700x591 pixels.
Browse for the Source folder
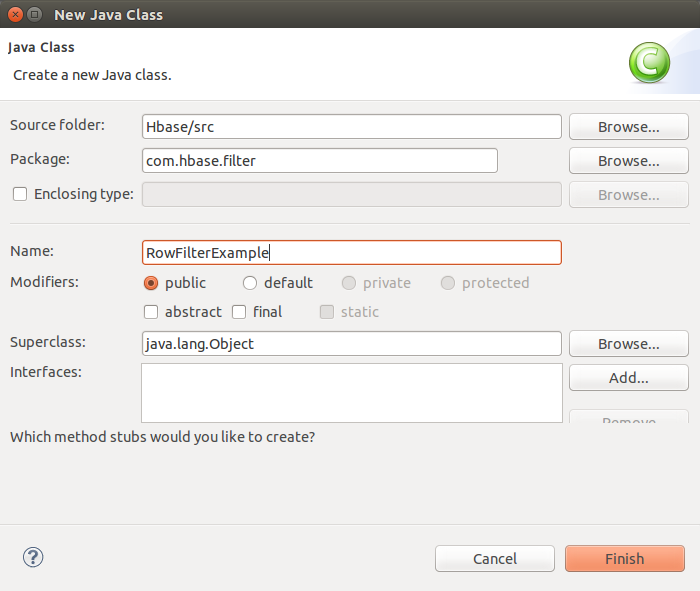pyautogui.click(x=628, y=127)
